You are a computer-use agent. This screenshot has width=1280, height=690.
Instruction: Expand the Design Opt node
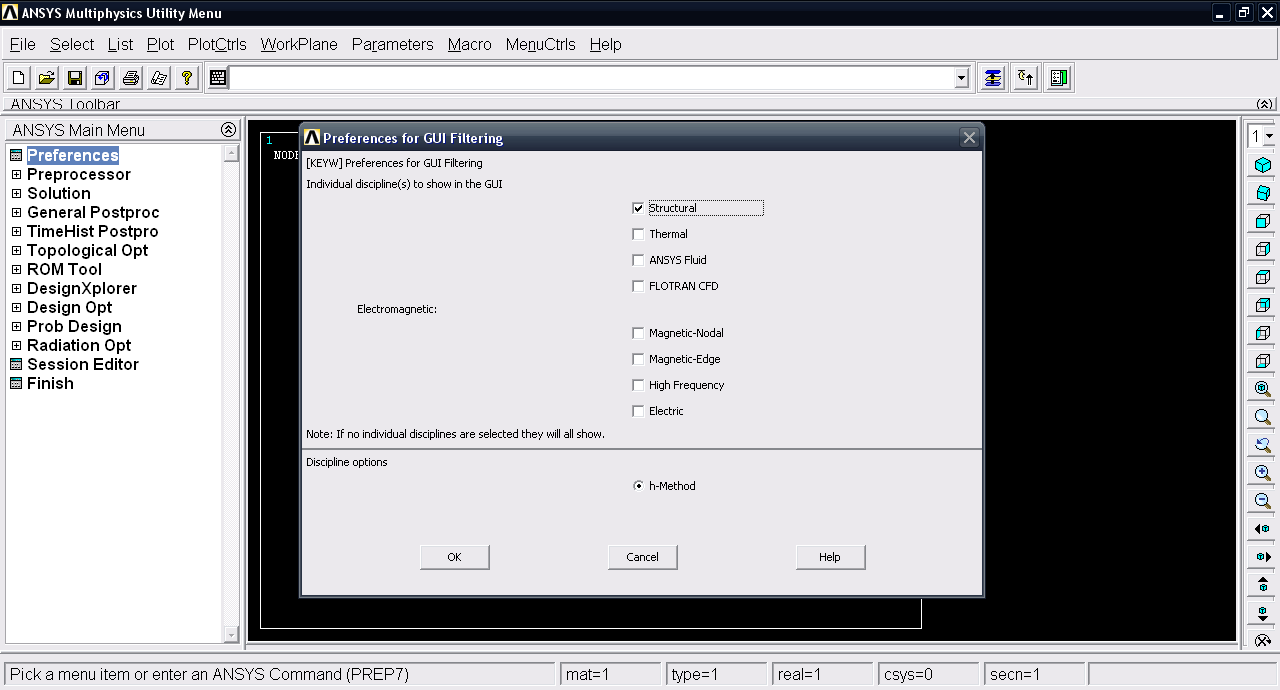pyautogui.click(x=16, y=307)
